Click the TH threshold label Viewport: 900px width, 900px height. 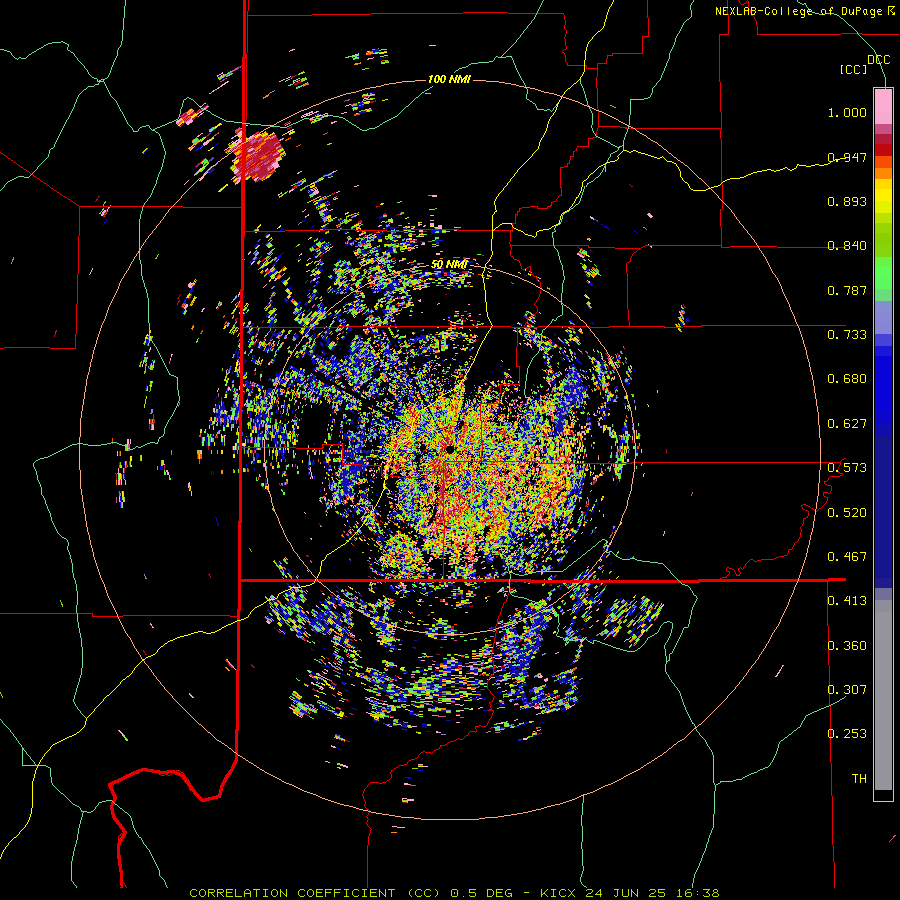[x=859, y=779]
